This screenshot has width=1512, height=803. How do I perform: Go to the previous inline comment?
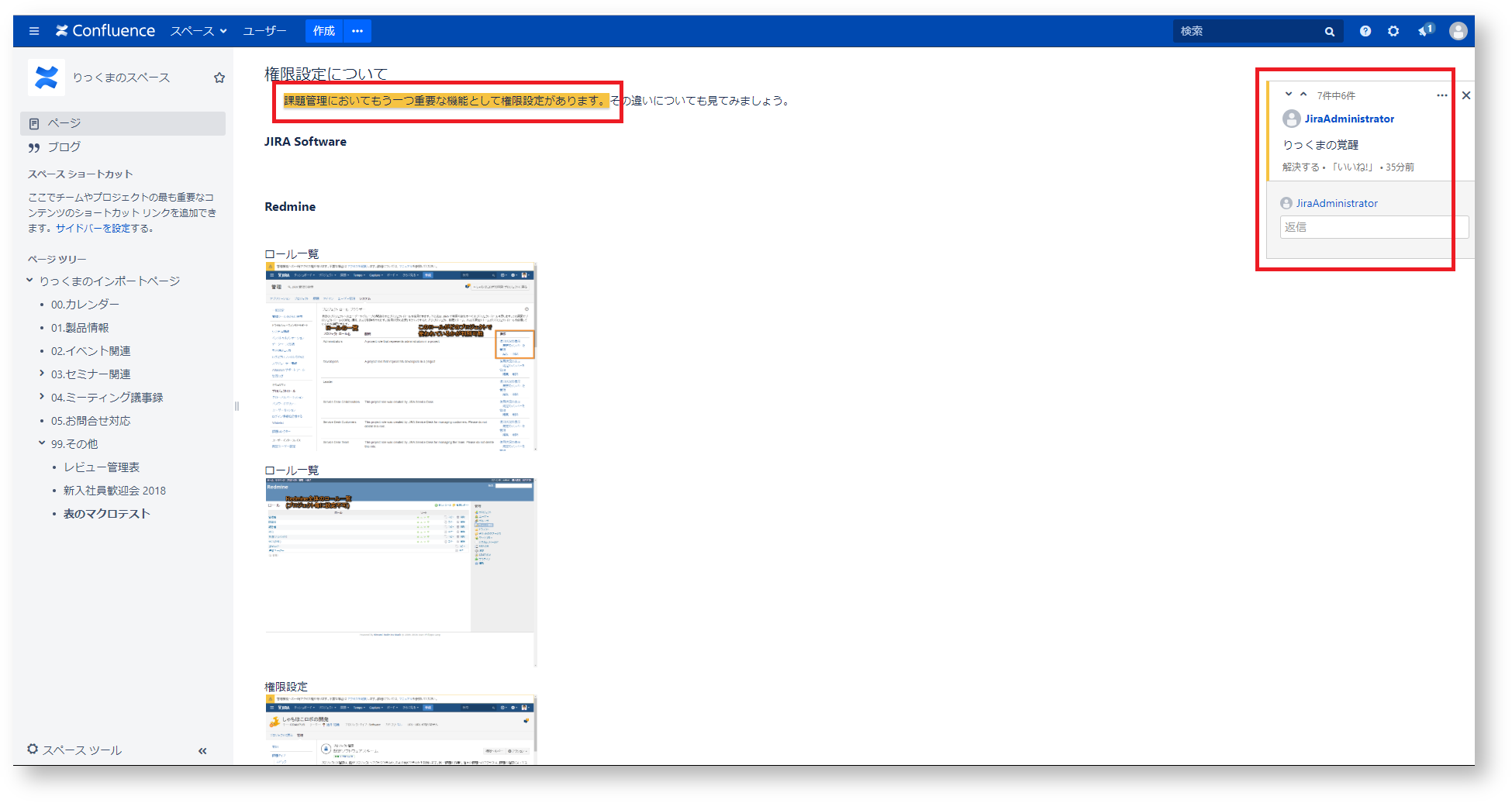(1303, 94)
